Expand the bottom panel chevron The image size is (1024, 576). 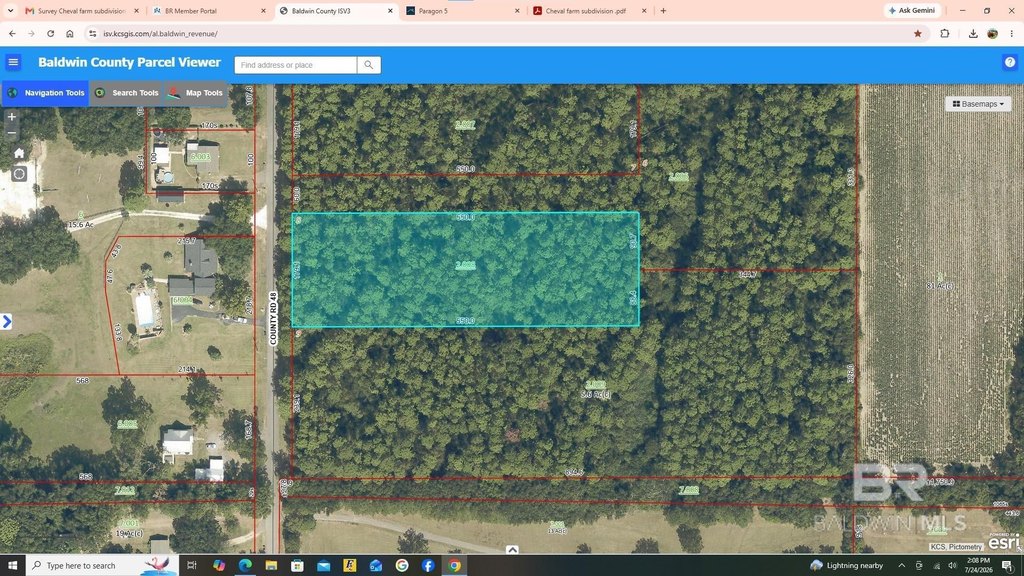pyautogui.click(x=512, y=550)
